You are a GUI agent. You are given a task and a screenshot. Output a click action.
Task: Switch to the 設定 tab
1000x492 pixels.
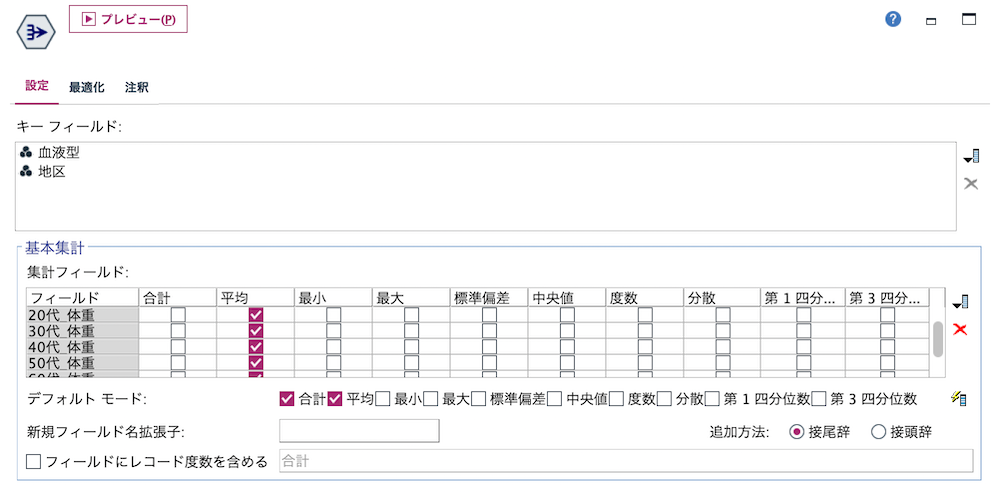36,86
